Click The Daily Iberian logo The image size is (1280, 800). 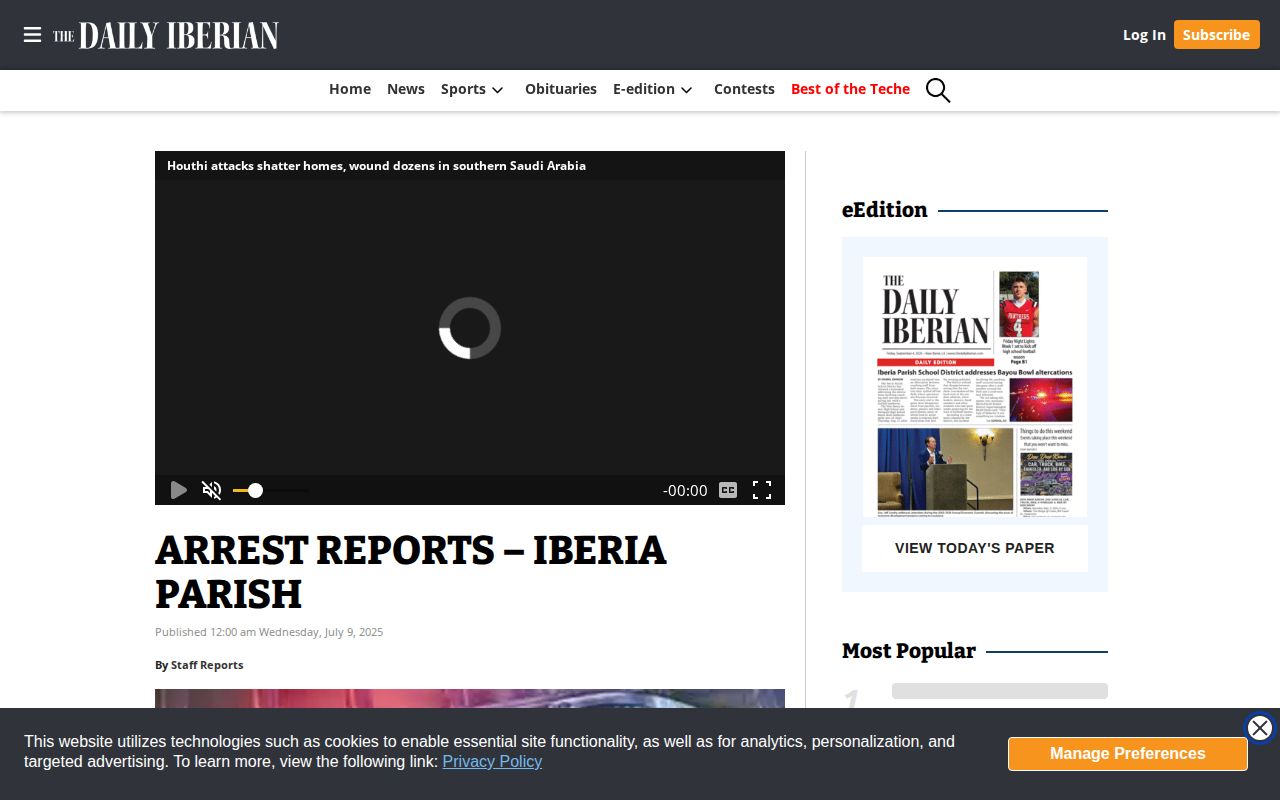(166, 35)
